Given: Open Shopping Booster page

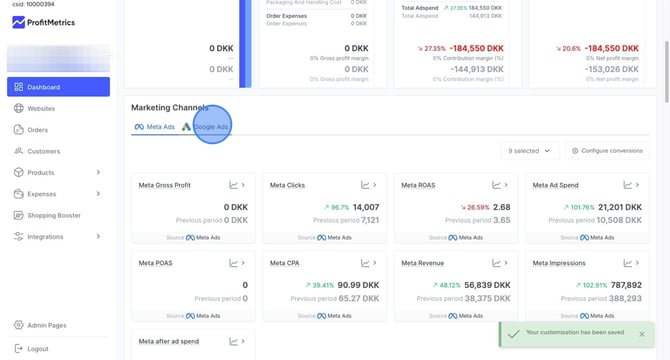Looking at the screenshot, I should coord(54,215).
